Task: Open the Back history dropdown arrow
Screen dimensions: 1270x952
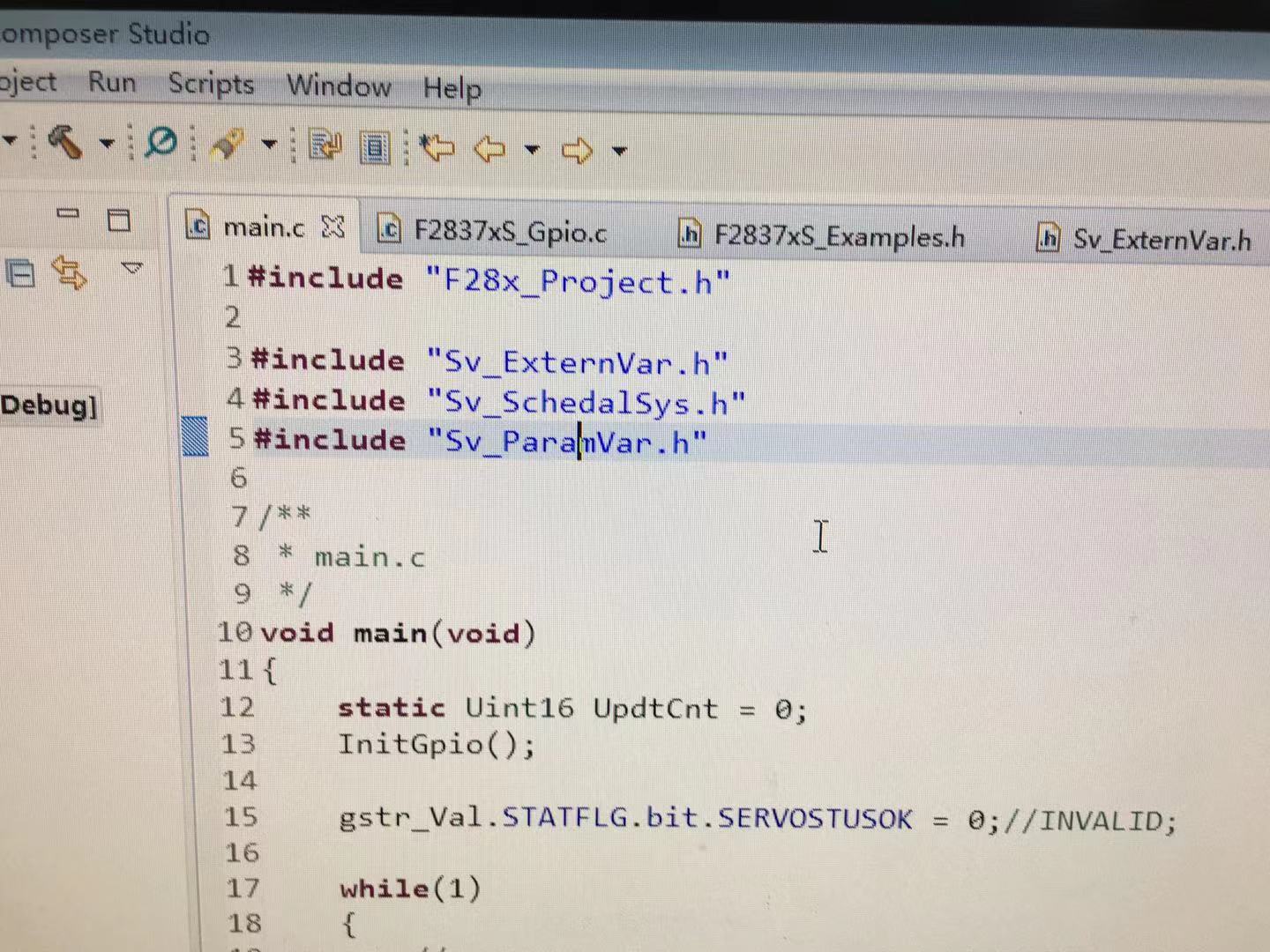Action: click(532, 150)
